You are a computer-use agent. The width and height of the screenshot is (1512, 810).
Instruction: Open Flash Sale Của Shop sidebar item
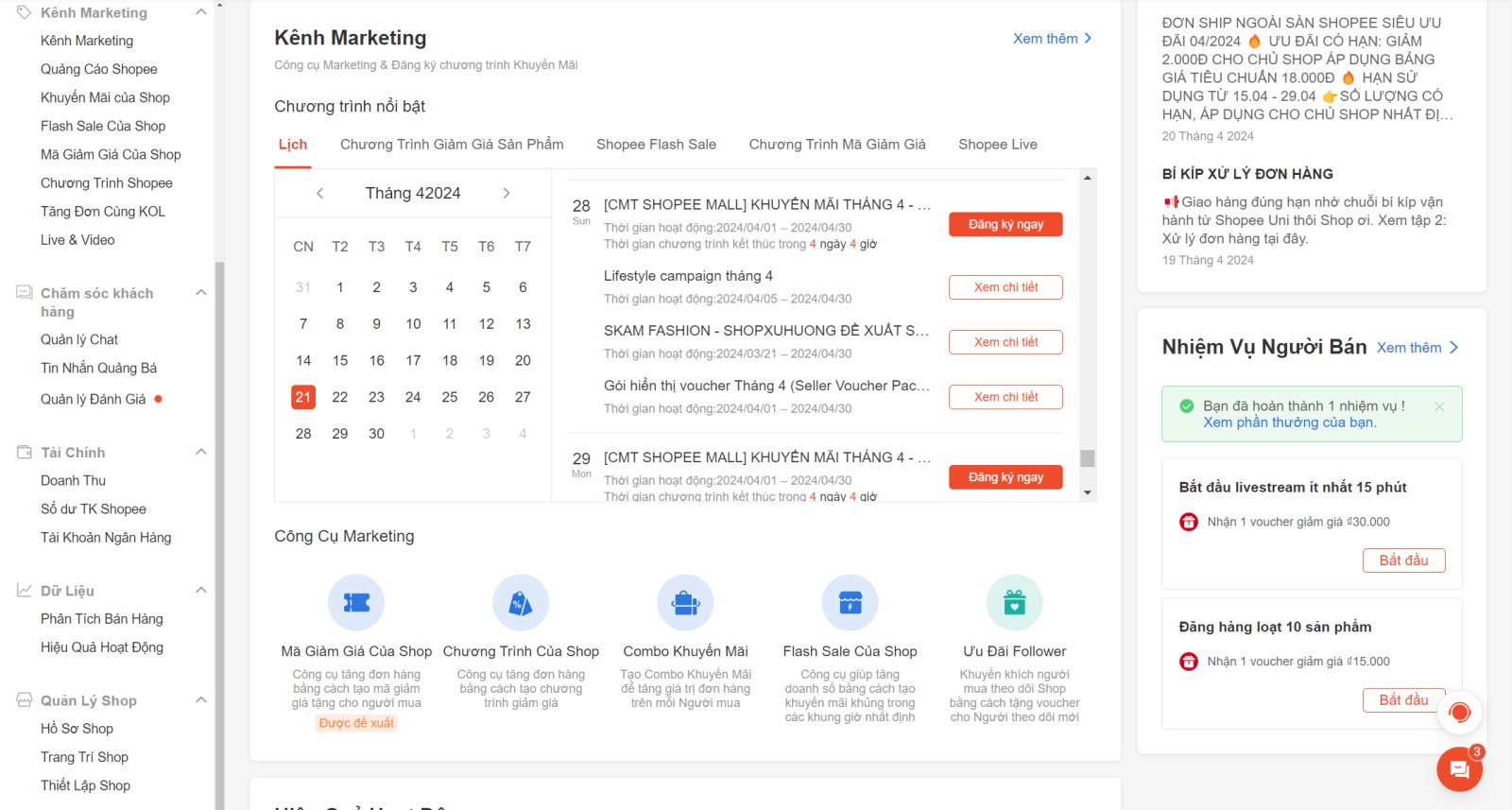(x=103, y=126)
